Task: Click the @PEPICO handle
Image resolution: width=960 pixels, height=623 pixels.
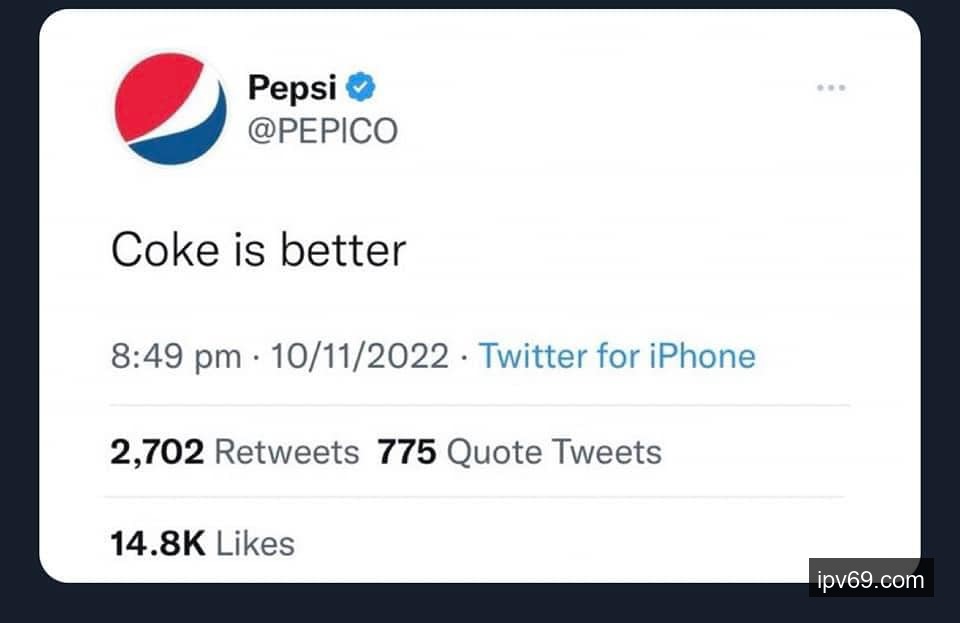Action: point(322,130)
